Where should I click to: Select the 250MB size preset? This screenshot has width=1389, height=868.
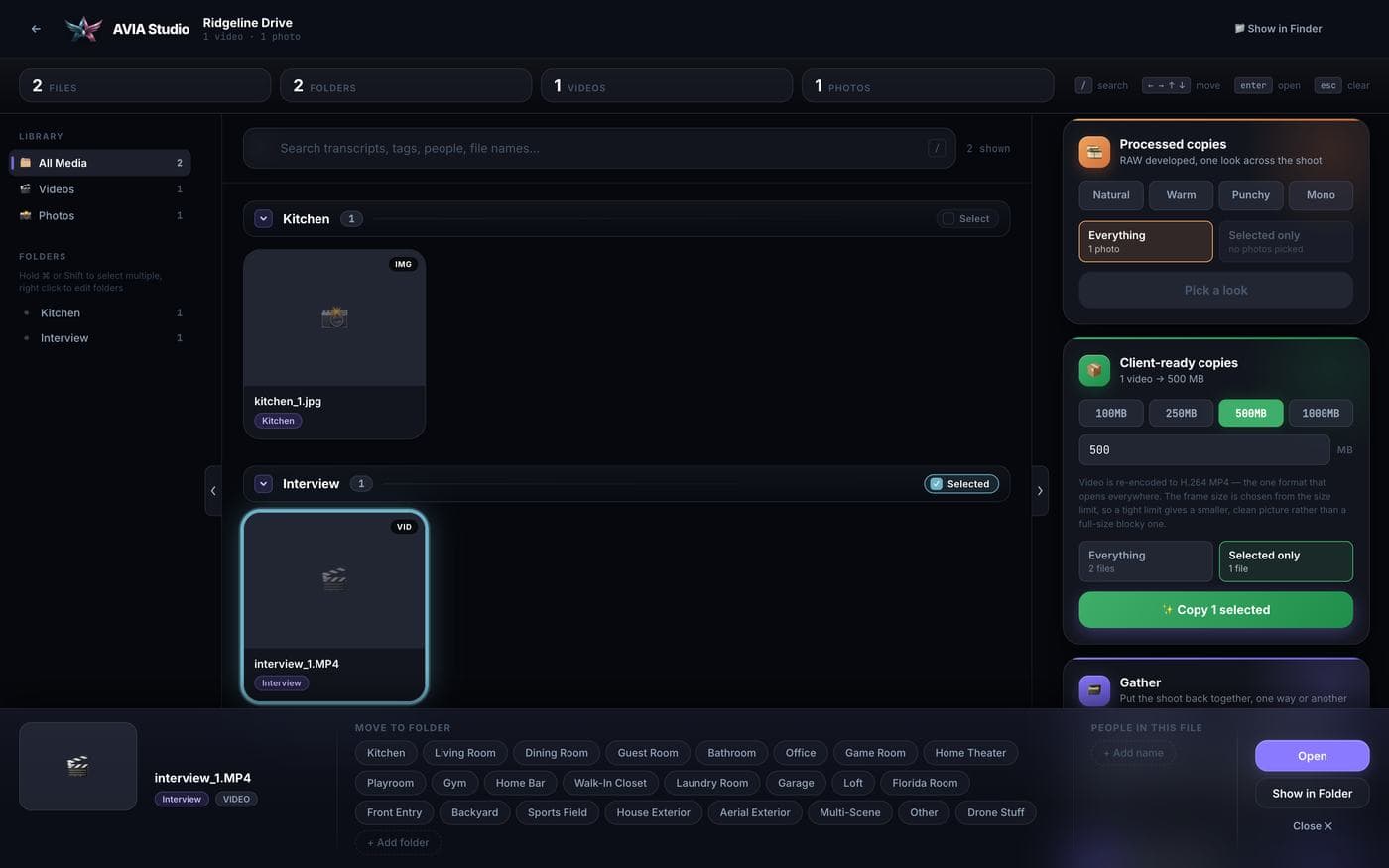[x=1181, y=414]
